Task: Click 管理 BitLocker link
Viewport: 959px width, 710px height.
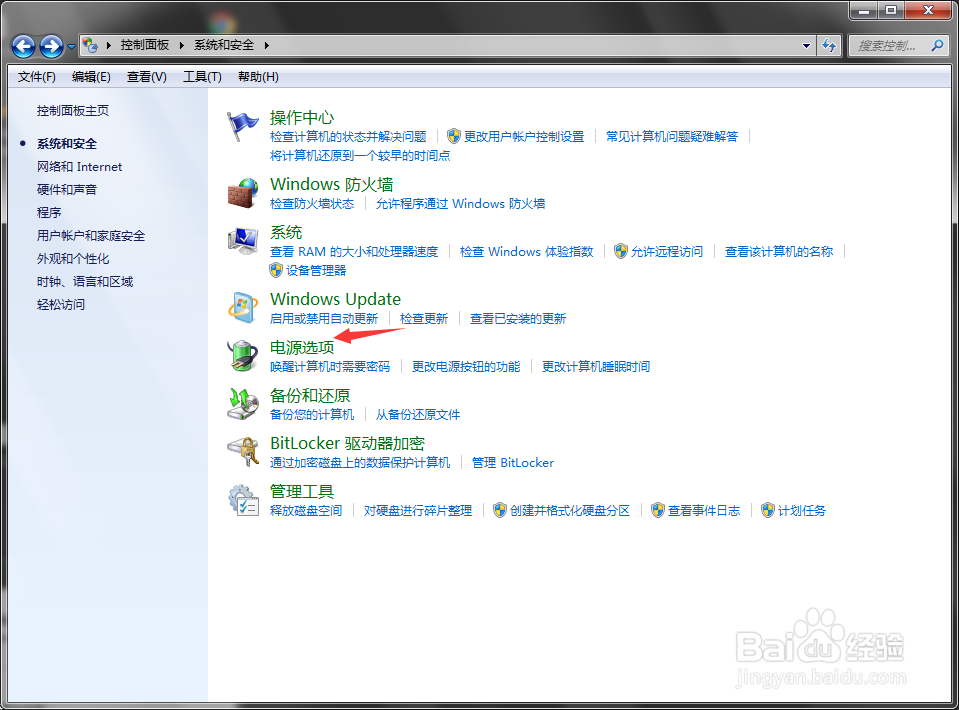Action: (x=513, y=462)
